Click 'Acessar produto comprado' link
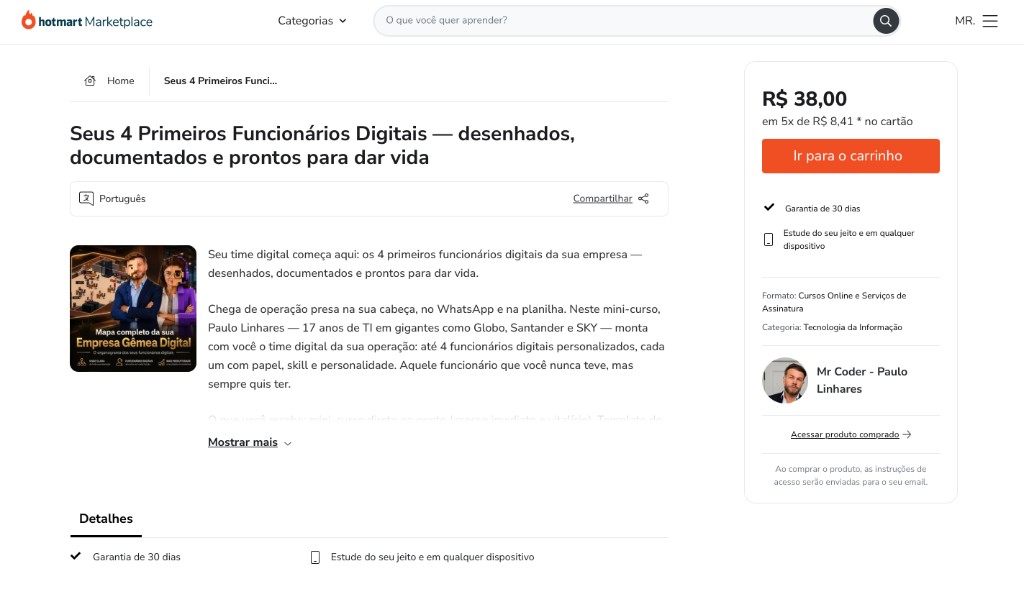1024x602 pixels. tap(844, 434)
